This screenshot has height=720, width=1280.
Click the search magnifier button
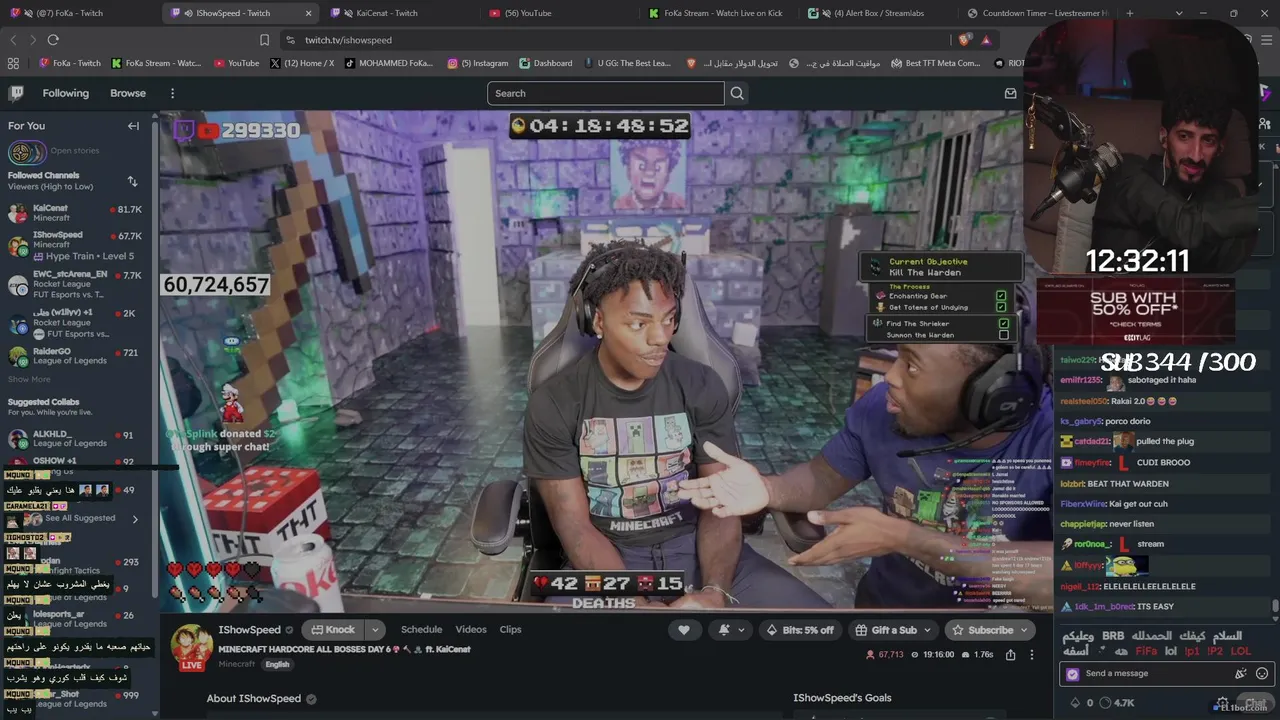737,93
